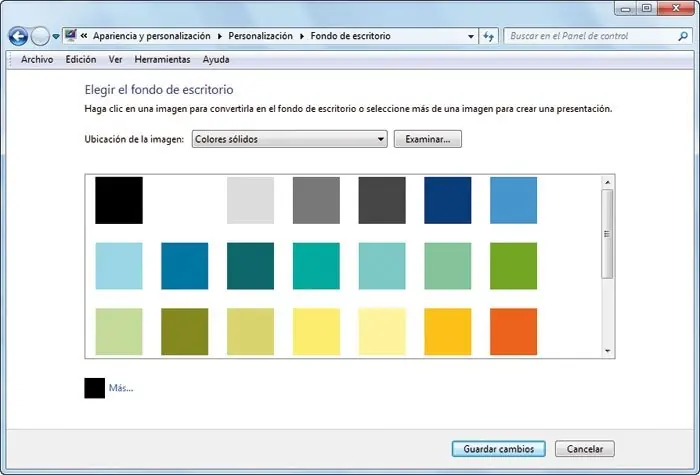
Task: Open the Ayuda menu
Action: (x=216, y=59)
